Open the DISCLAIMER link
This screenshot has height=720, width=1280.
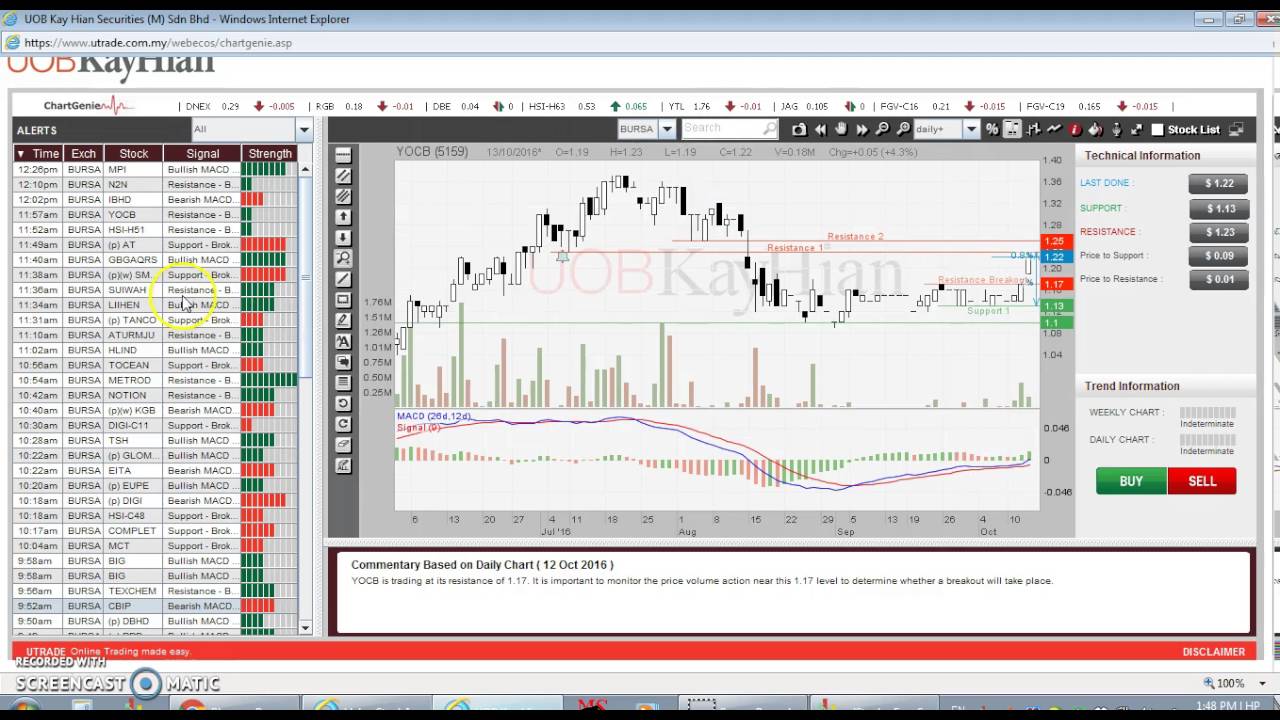click(1213, 651)
